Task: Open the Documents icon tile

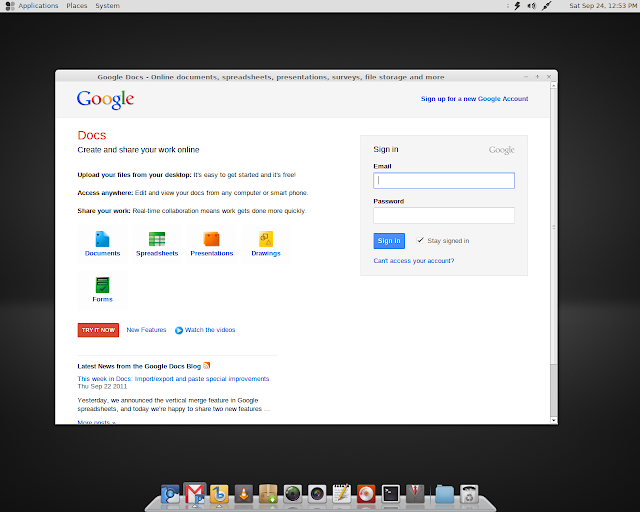Action: pos(102,244)
